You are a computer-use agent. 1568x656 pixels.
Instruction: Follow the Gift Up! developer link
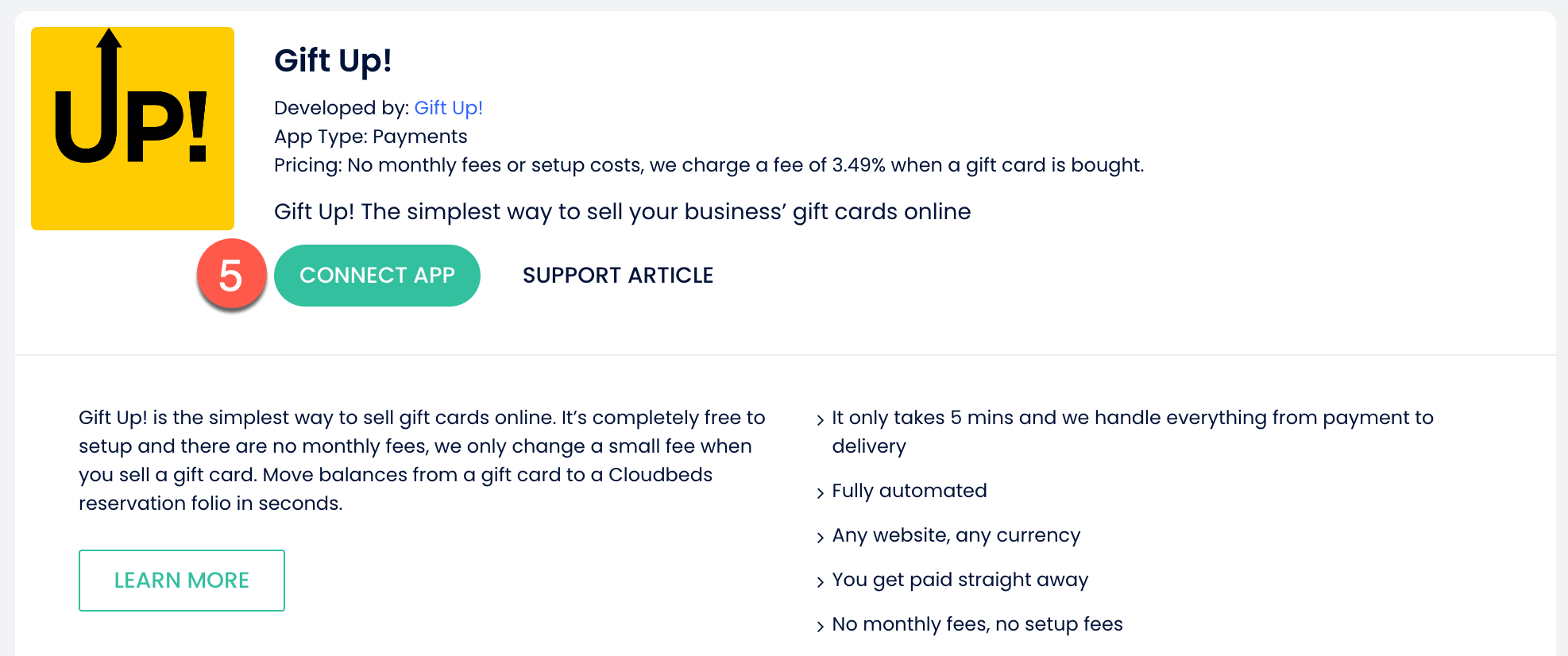[x=448, y=108]
